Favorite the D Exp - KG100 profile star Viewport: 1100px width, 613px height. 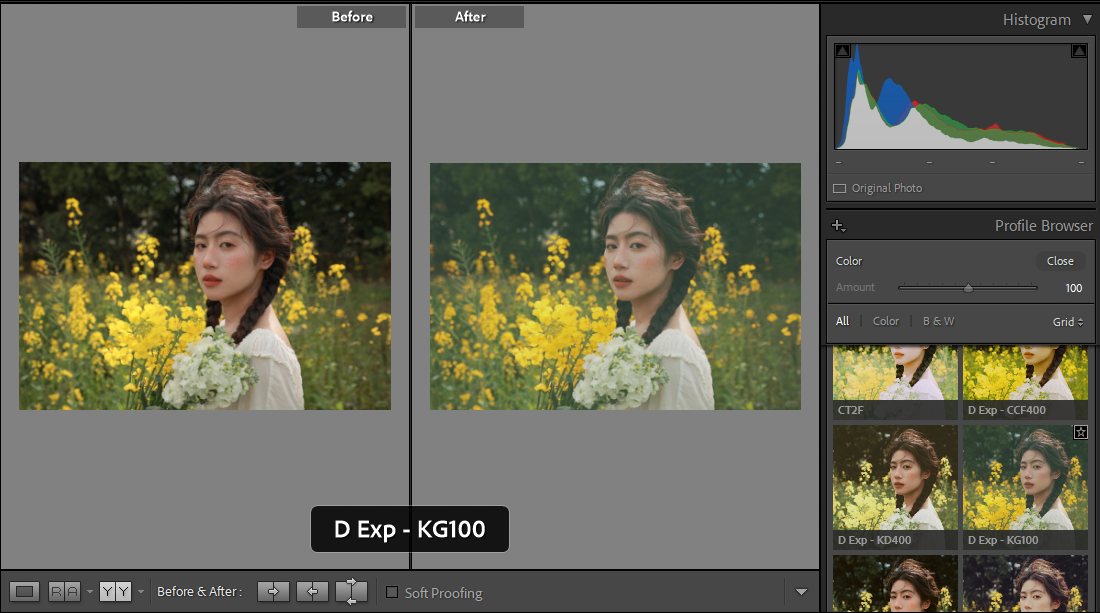tap(1080, 432)
